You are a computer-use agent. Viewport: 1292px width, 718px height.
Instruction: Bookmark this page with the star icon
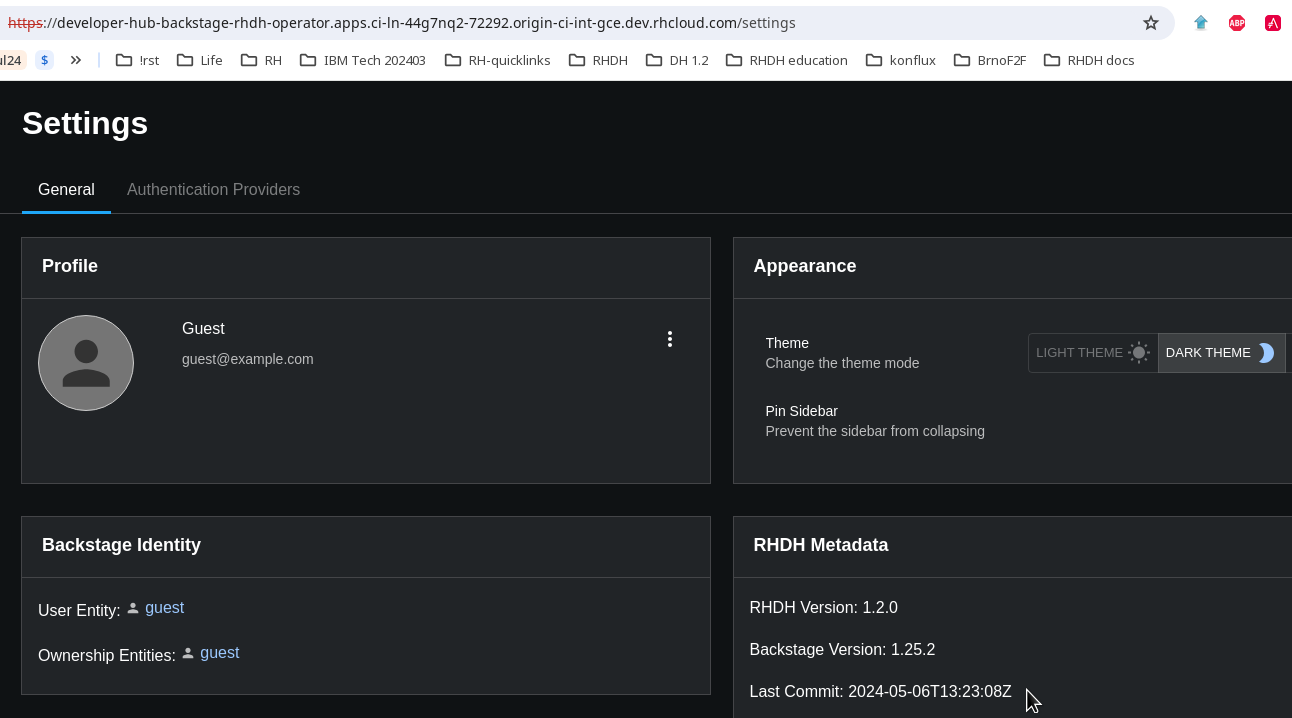tap(1151, 23)
